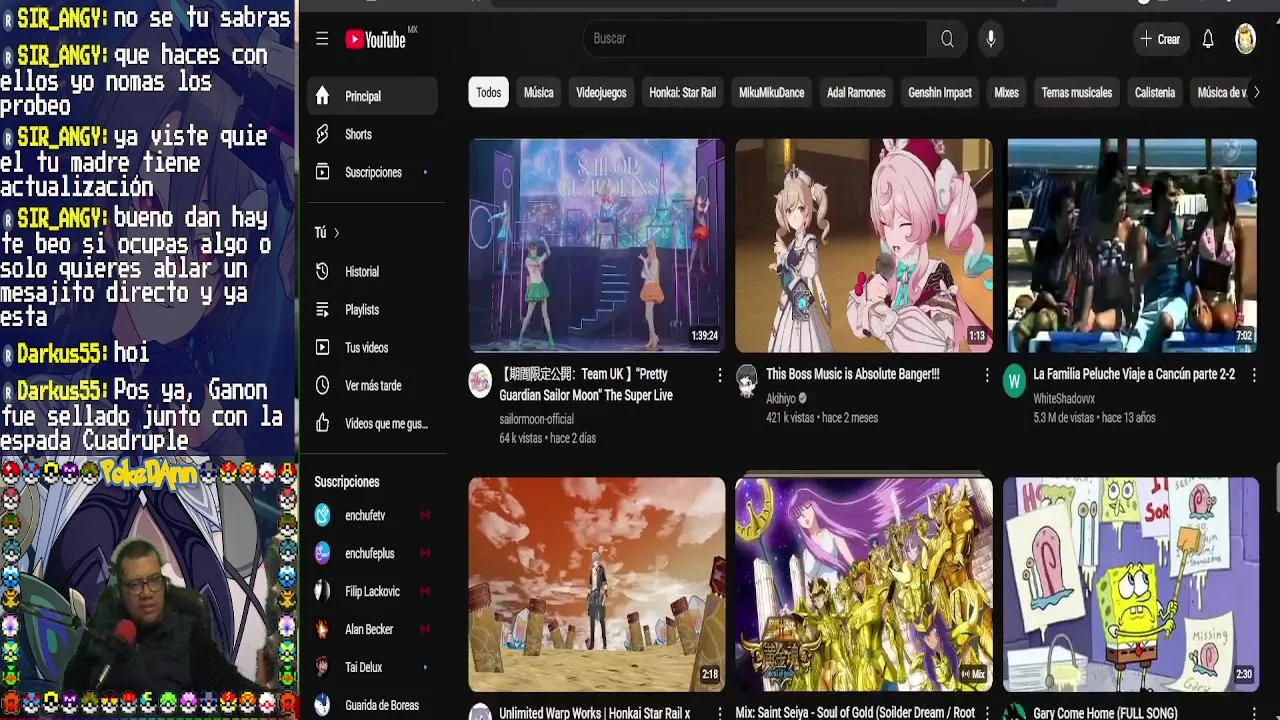Open sailormoon-official channel avatar
The width and height of the screenshot is (1280, 720).
480,381
